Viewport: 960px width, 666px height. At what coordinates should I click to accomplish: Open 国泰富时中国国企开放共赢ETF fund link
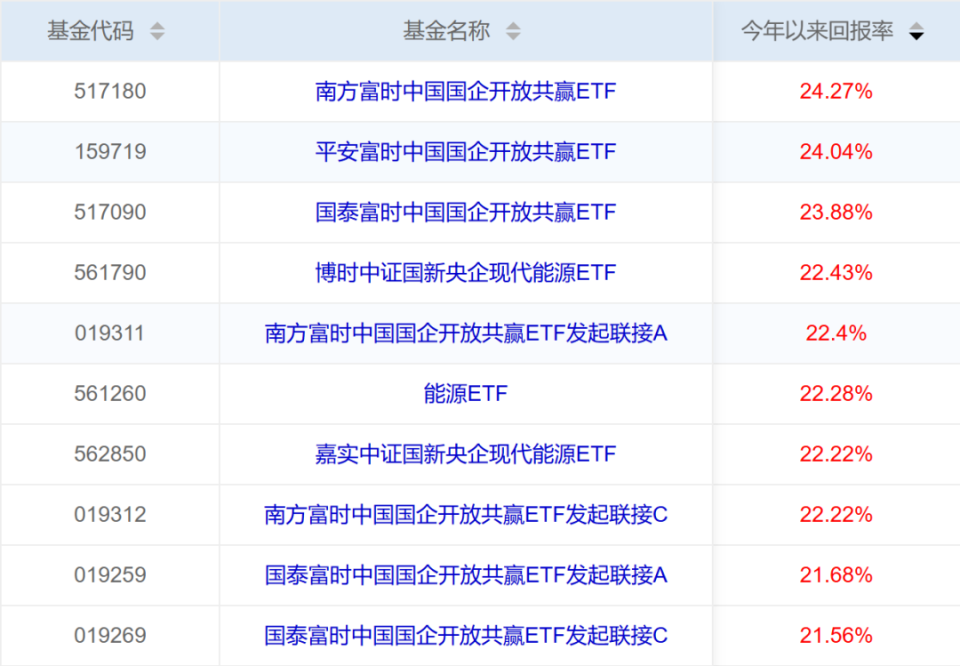click(x=465, y=212)
